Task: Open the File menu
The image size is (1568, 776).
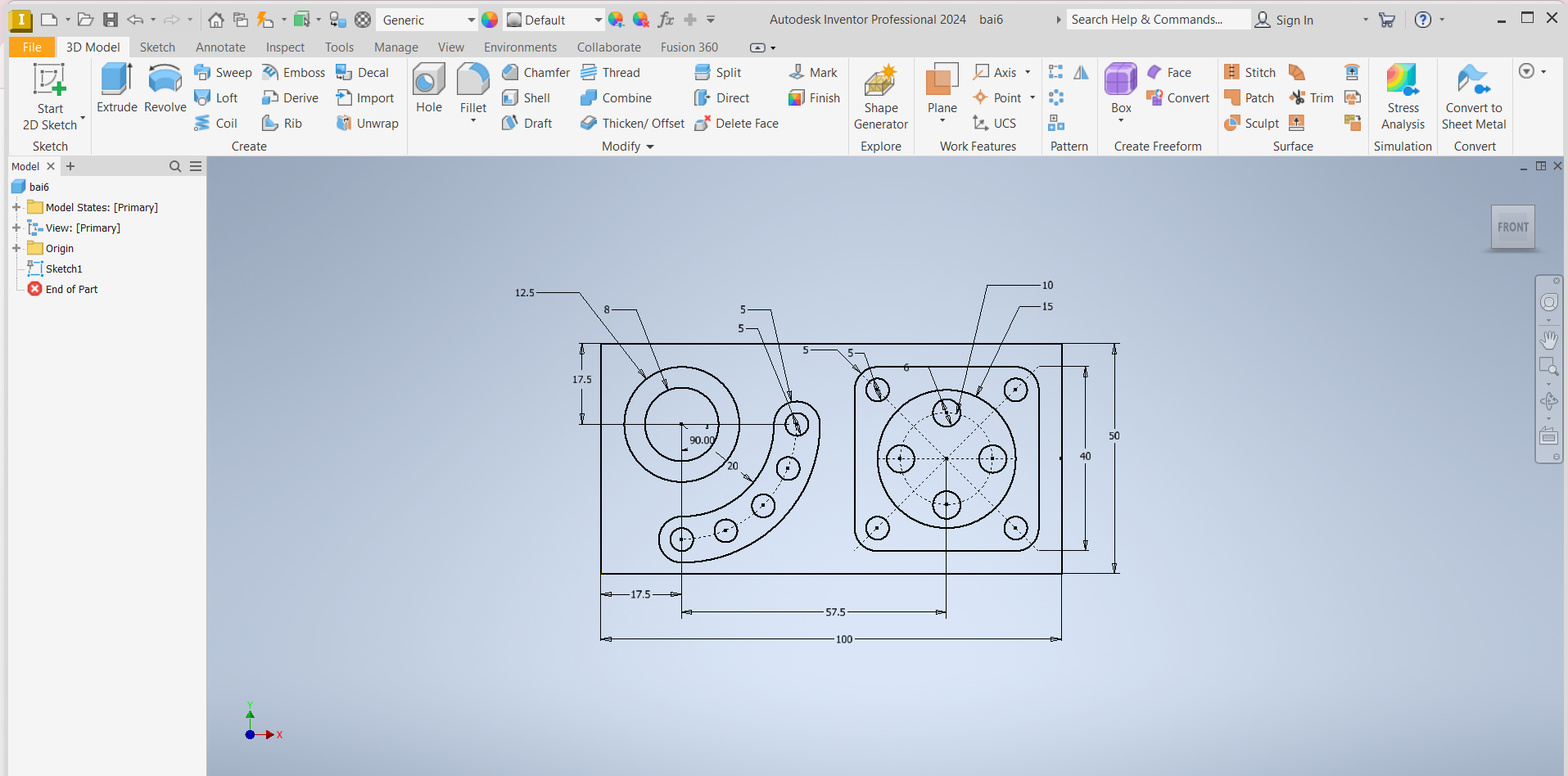Action: (32, 47)
